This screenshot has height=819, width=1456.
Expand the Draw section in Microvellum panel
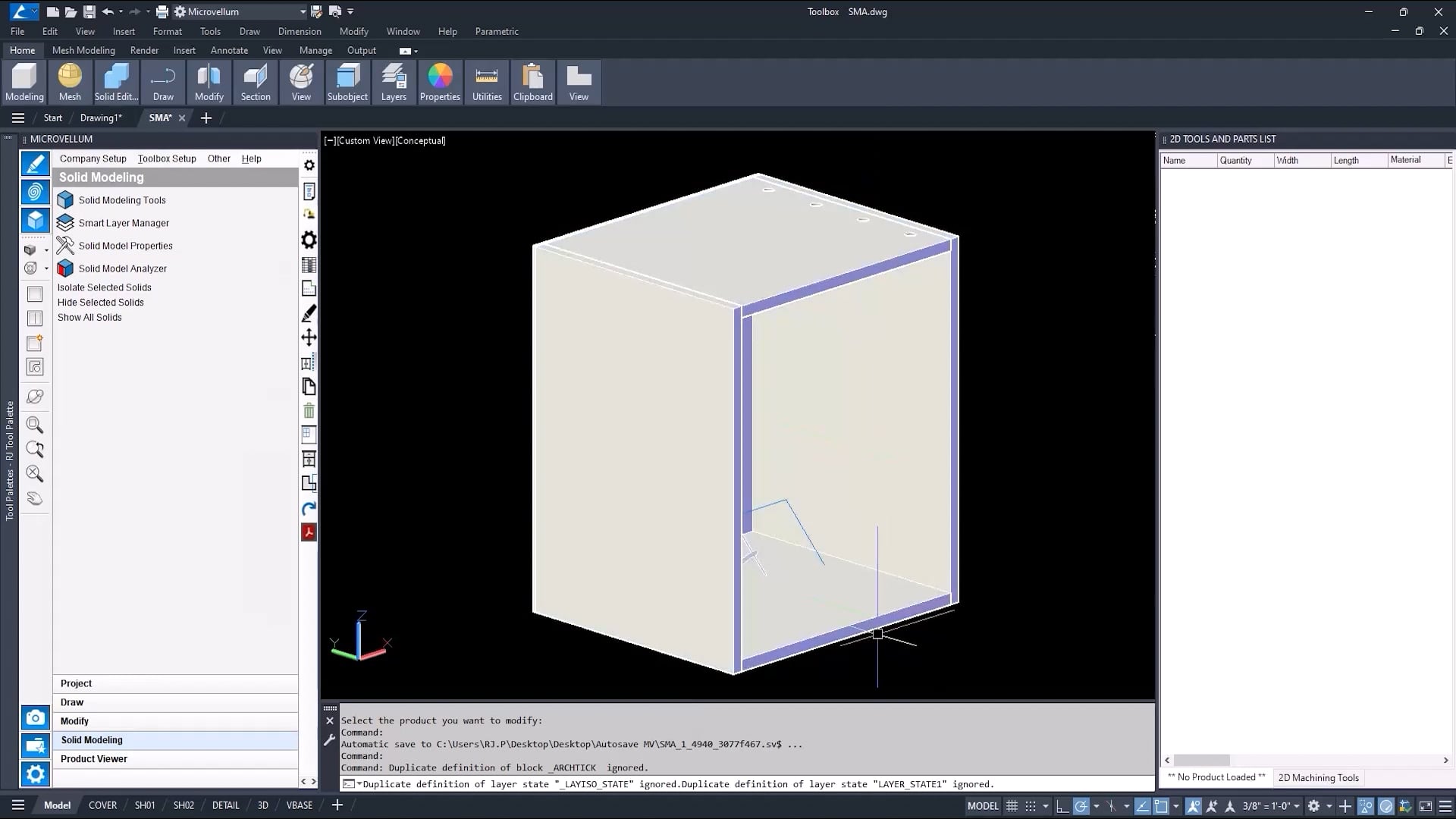coord(175,702)
